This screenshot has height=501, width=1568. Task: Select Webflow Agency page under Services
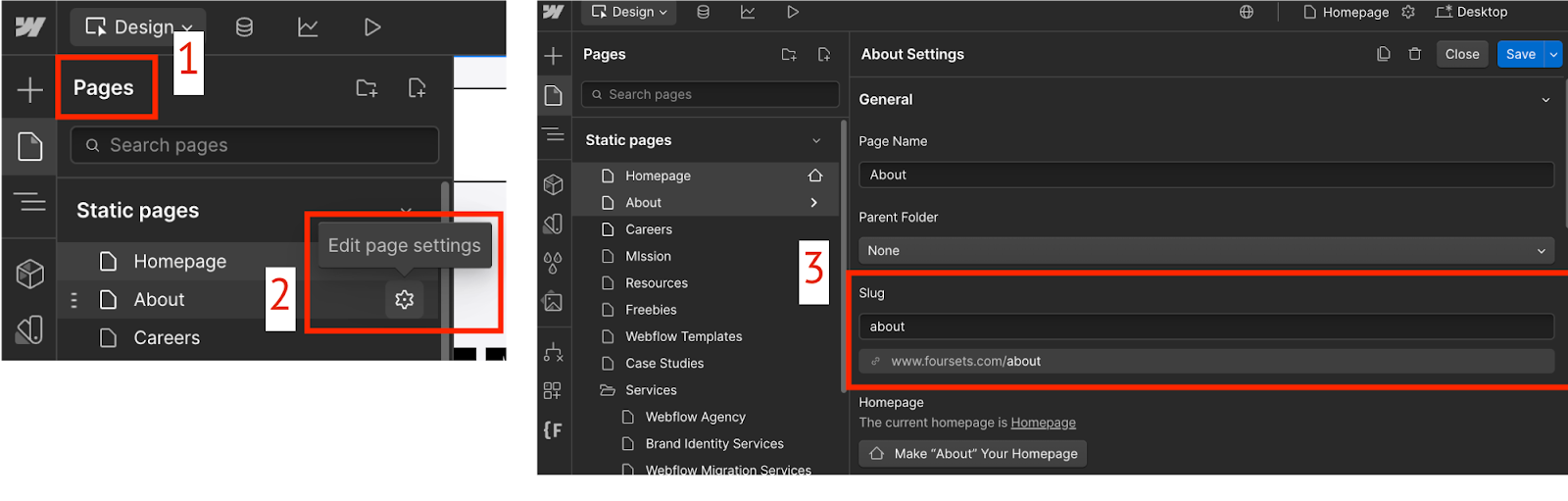695,417
